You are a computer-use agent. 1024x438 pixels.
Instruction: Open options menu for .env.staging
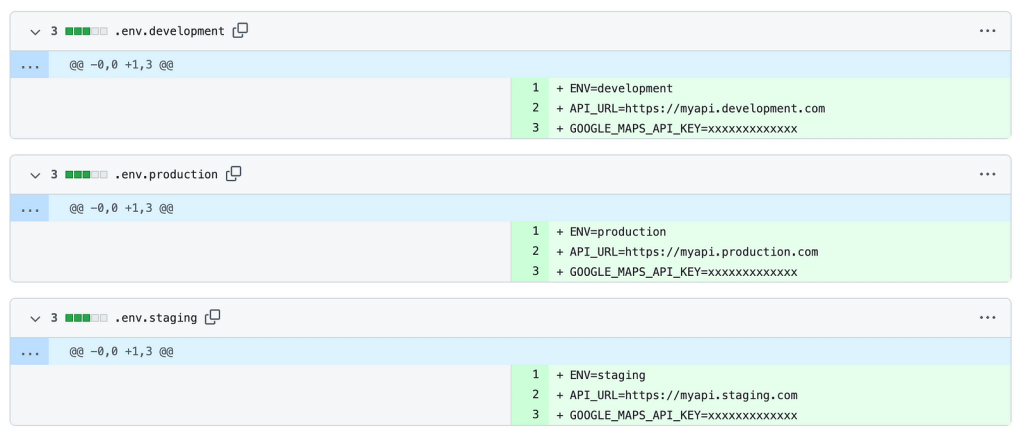(x=987, y=318)
